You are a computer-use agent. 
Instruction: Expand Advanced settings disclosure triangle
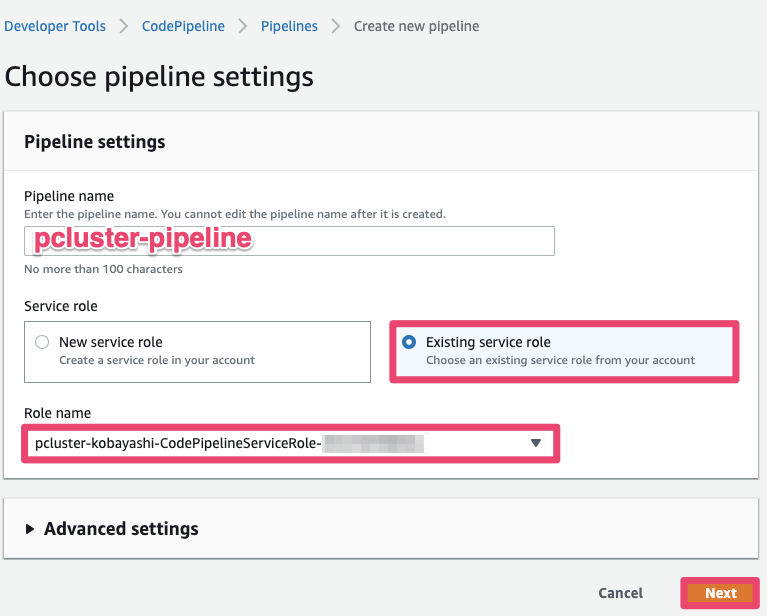click(x=30, y=529)
